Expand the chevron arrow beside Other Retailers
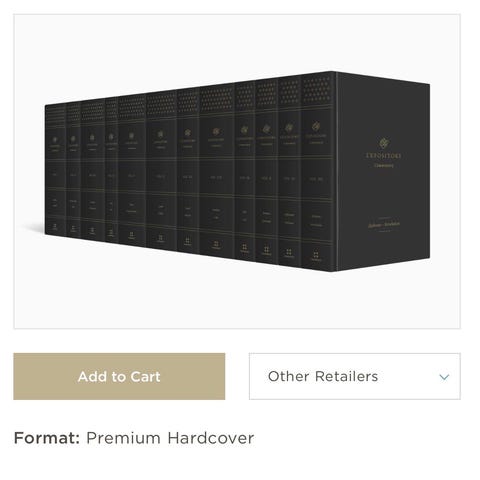This screenshot has width=480, height=480. 444,377
